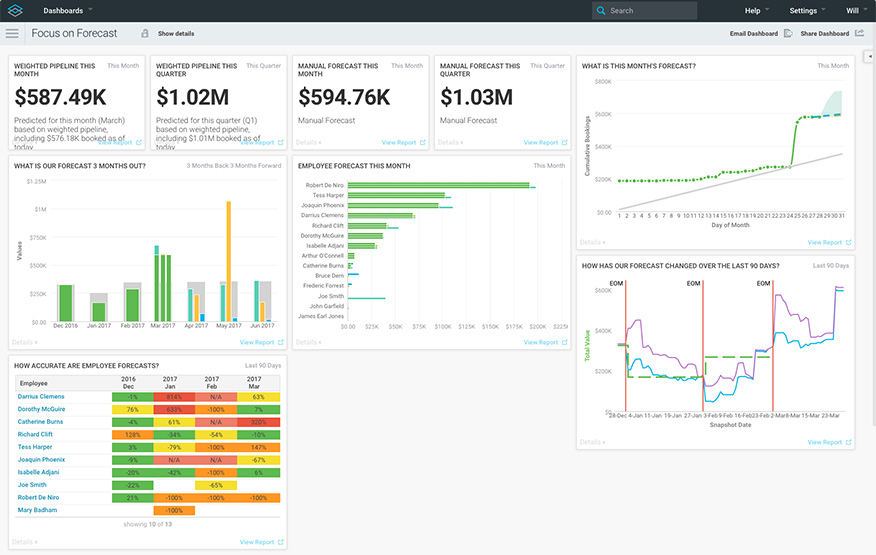Click the Share Dashboard export icon
The width and height of the screenshot is (876, 555).
tap(859, 33)
